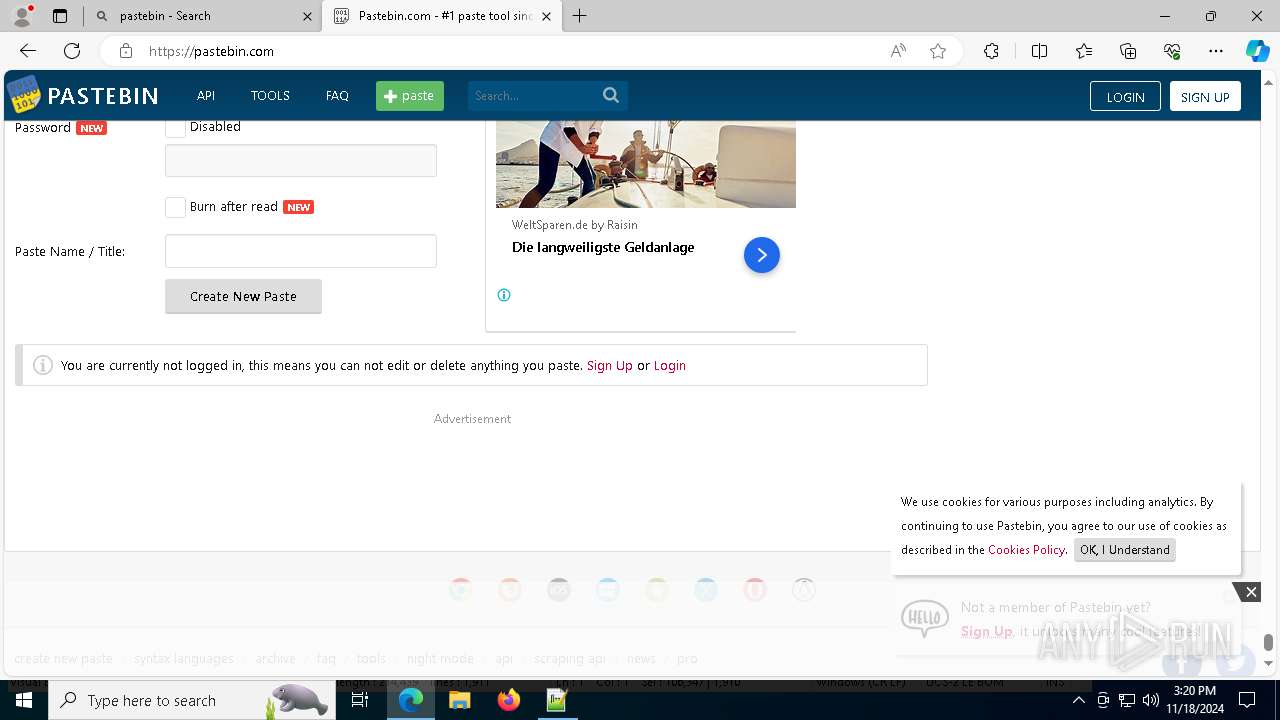
Task: Click OK, I Understand cookie button
Action: pyautogui.click(x=1124, y=550)
